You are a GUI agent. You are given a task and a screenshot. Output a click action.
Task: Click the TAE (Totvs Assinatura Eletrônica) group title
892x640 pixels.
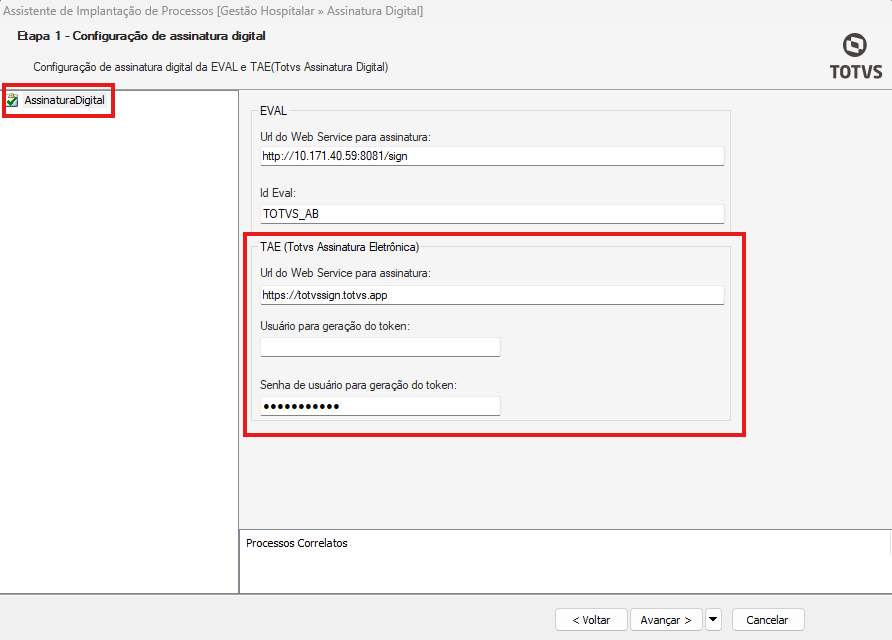[339, 246]
